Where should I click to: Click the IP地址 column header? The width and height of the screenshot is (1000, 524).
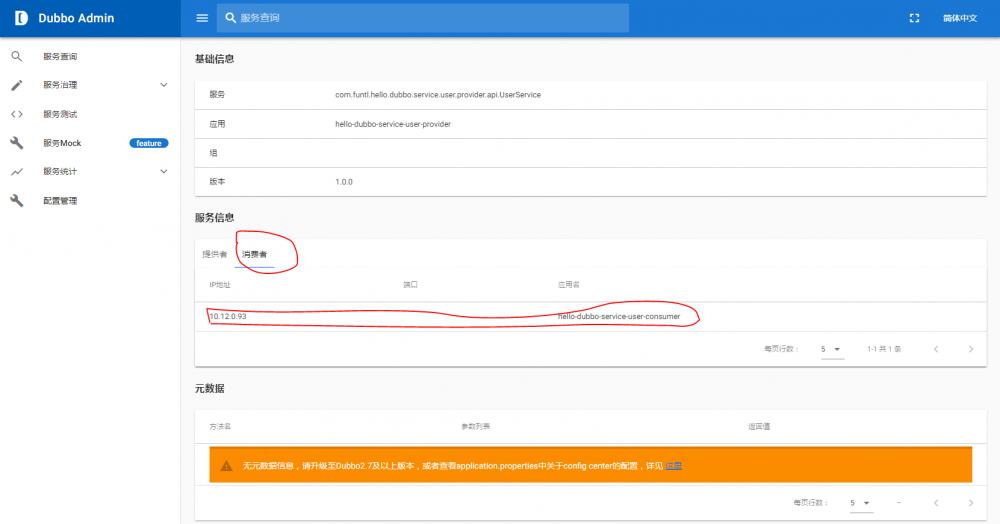click(x=220, y=285)
